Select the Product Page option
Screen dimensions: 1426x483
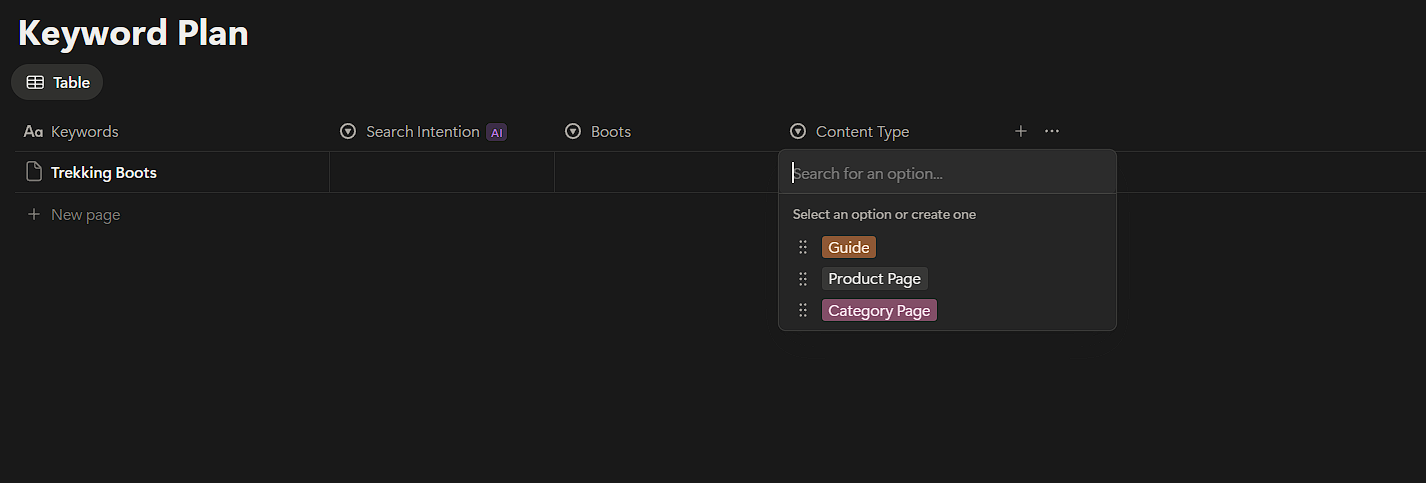(874, 279)
